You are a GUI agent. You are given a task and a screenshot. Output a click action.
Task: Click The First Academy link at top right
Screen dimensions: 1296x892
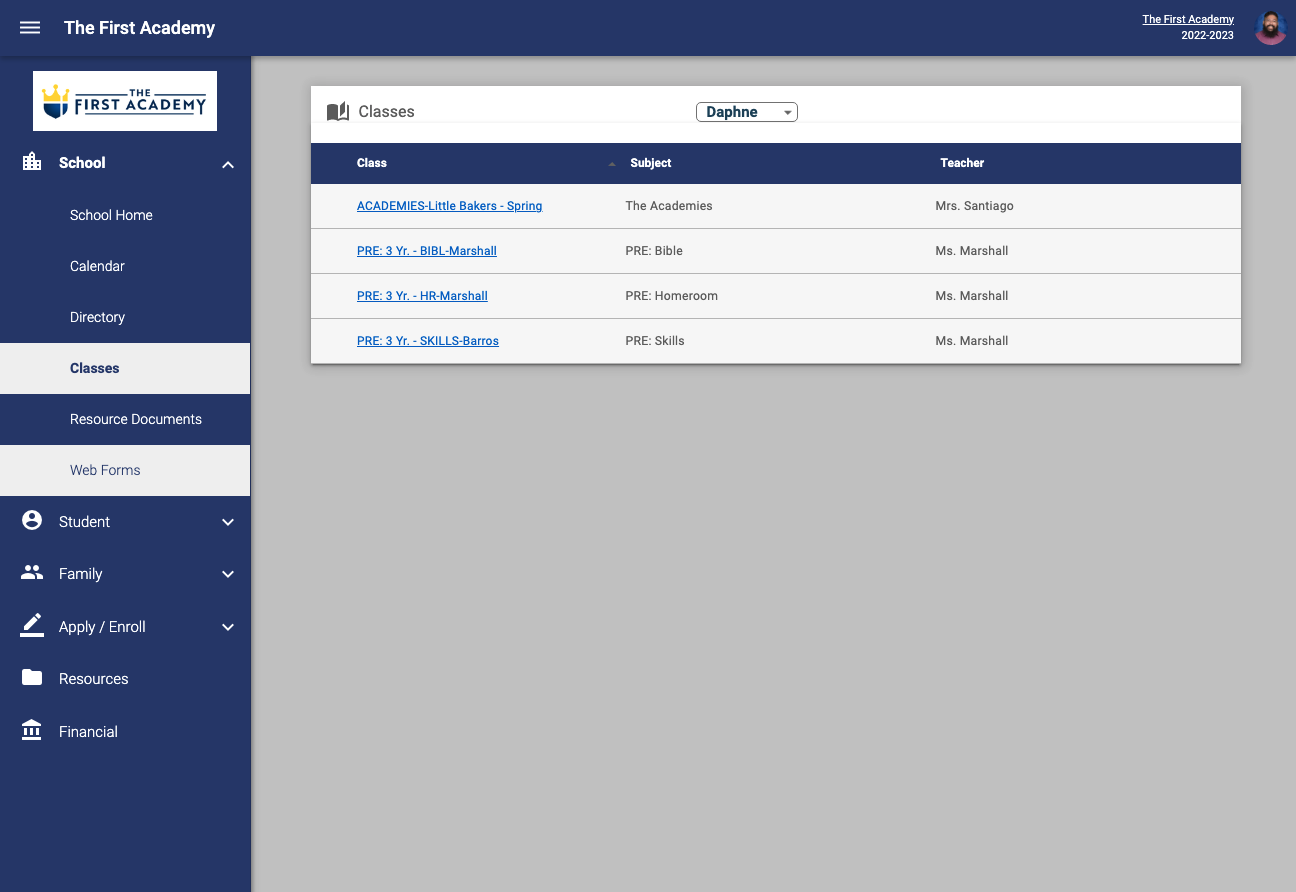(1188, 19)
